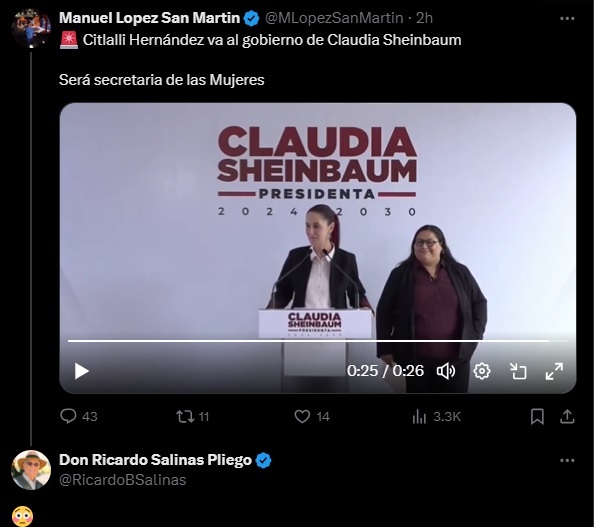Mute the video volume speaker icon
Image resolution: width=594 pixels, height=527 pixels.
click(446, 371)
